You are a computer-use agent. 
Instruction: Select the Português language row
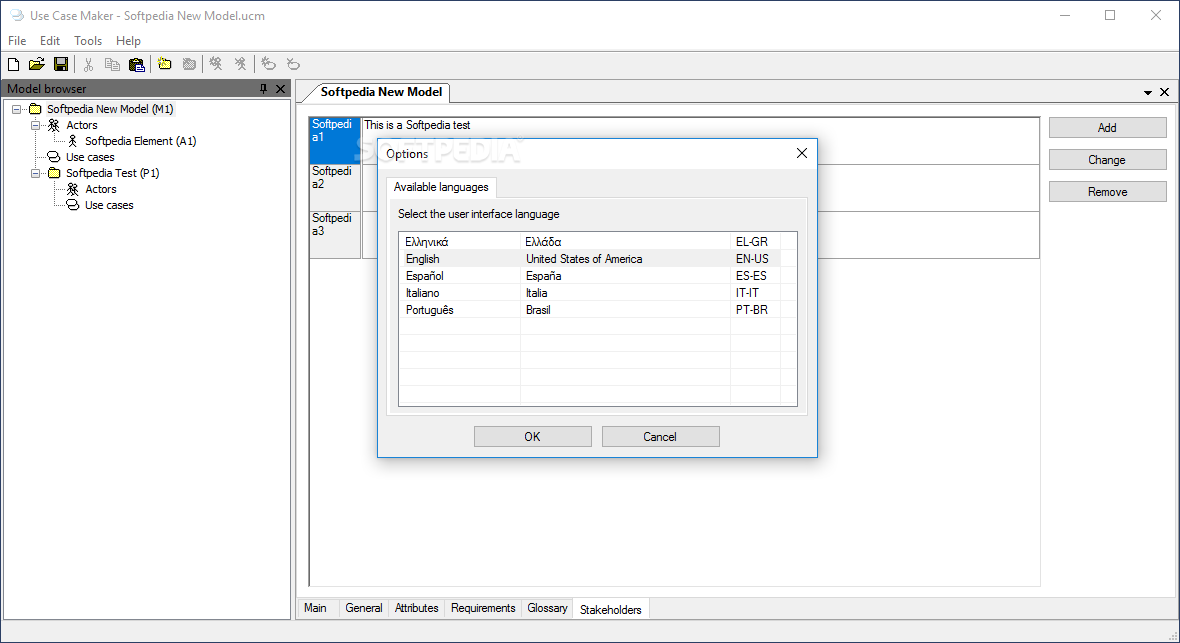598,309
